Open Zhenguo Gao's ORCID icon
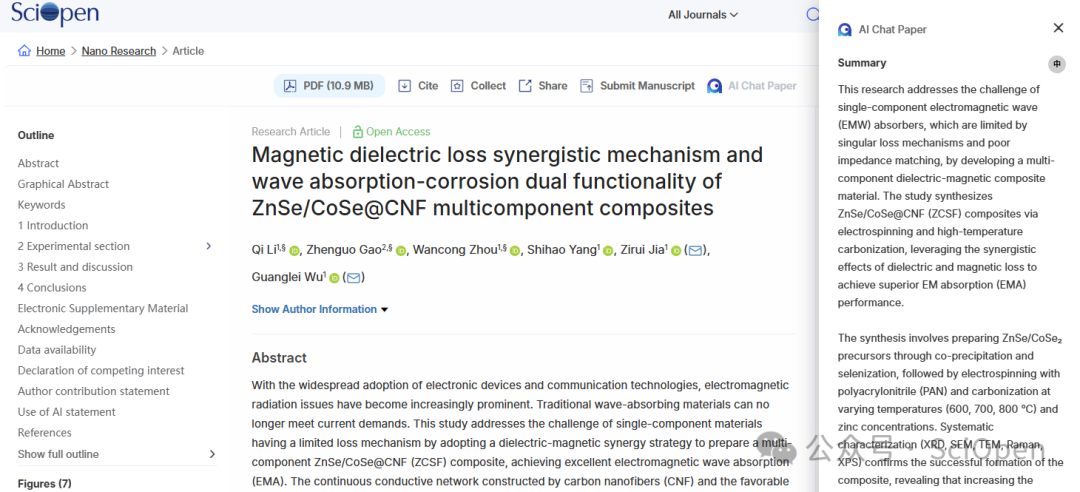 click(x=402, y=251)
